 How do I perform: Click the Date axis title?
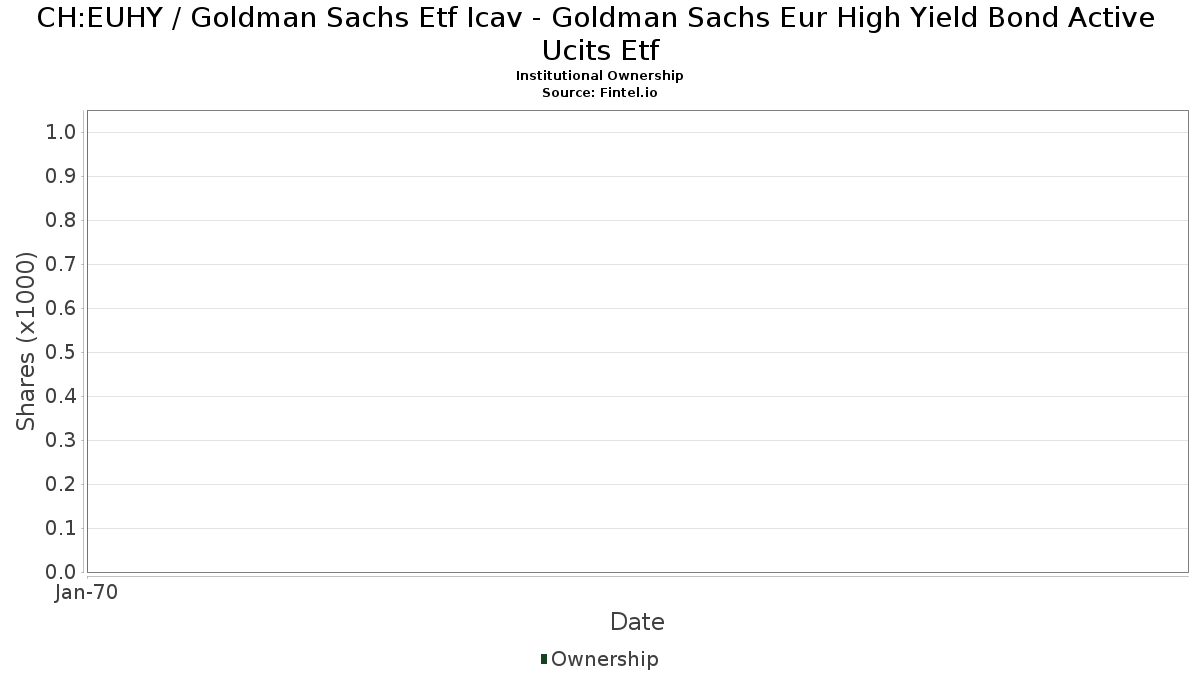point(637,622)
